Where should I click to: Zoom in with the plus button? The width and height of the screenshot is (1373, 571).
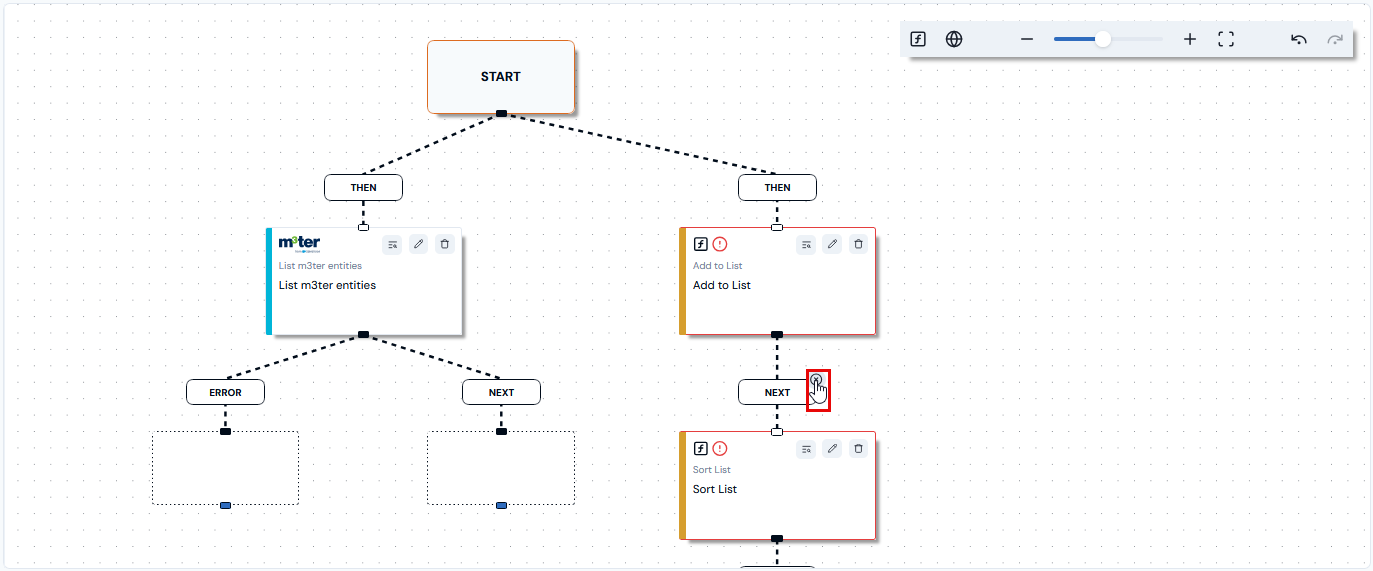click(1190, 39)
